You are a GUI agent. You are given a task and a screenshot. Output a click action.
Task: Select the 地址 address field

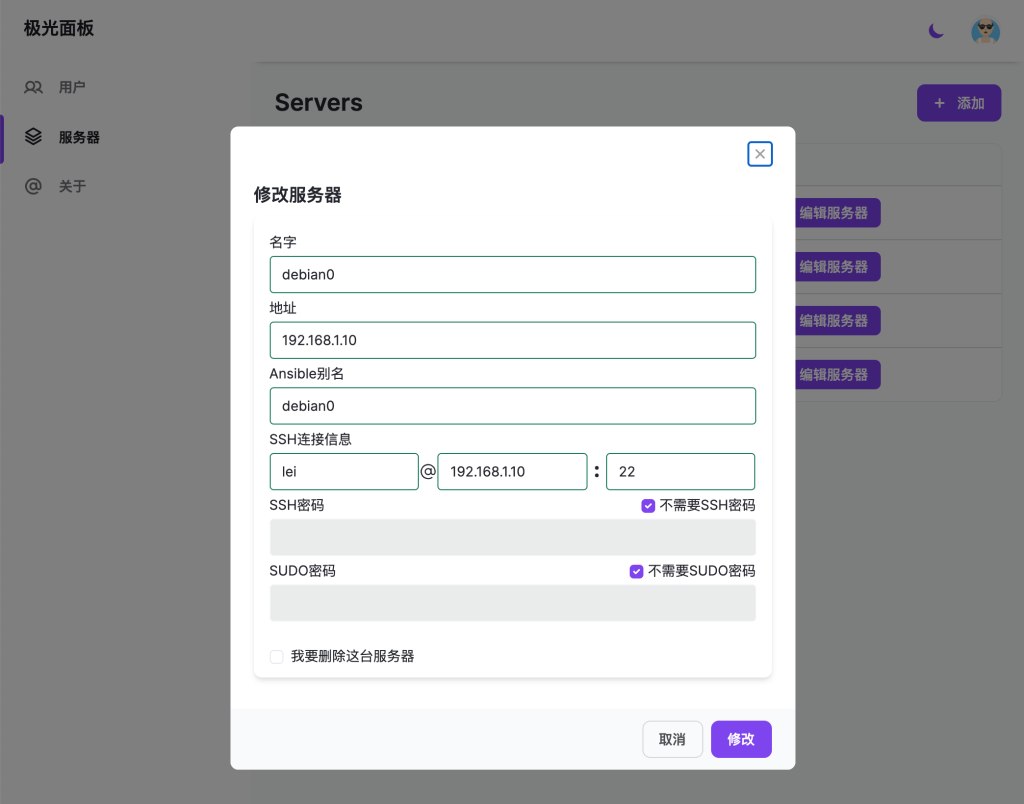(512, 340)
